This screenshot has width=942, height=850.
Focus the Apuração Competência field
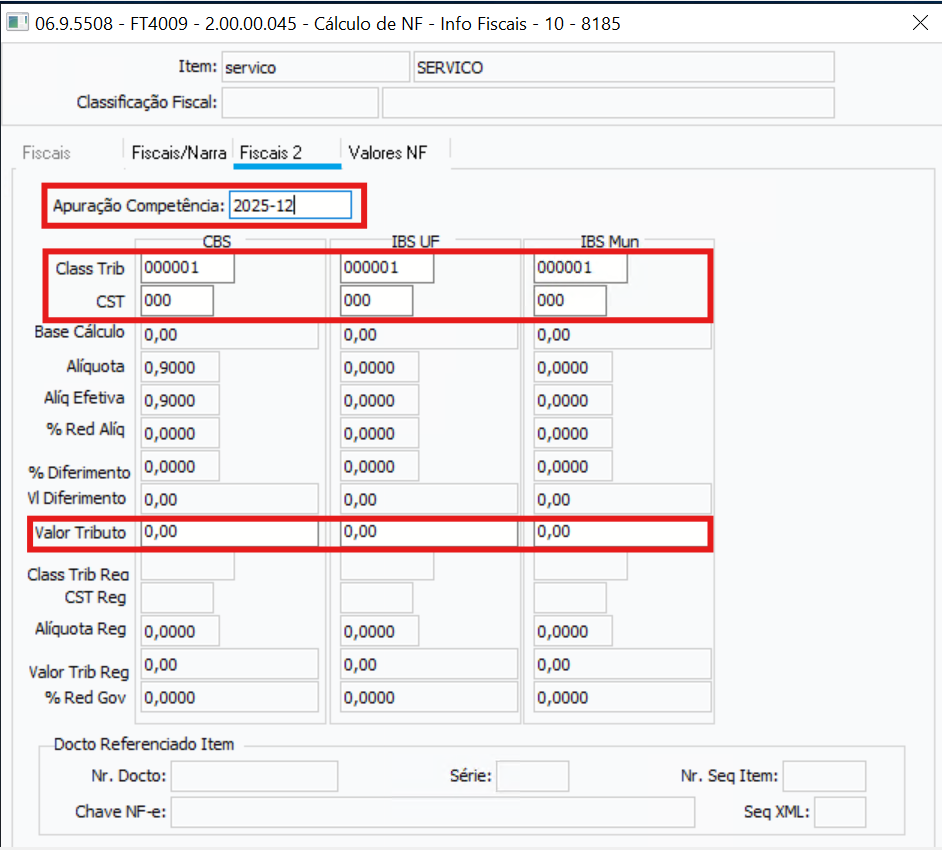coord(290,205)
